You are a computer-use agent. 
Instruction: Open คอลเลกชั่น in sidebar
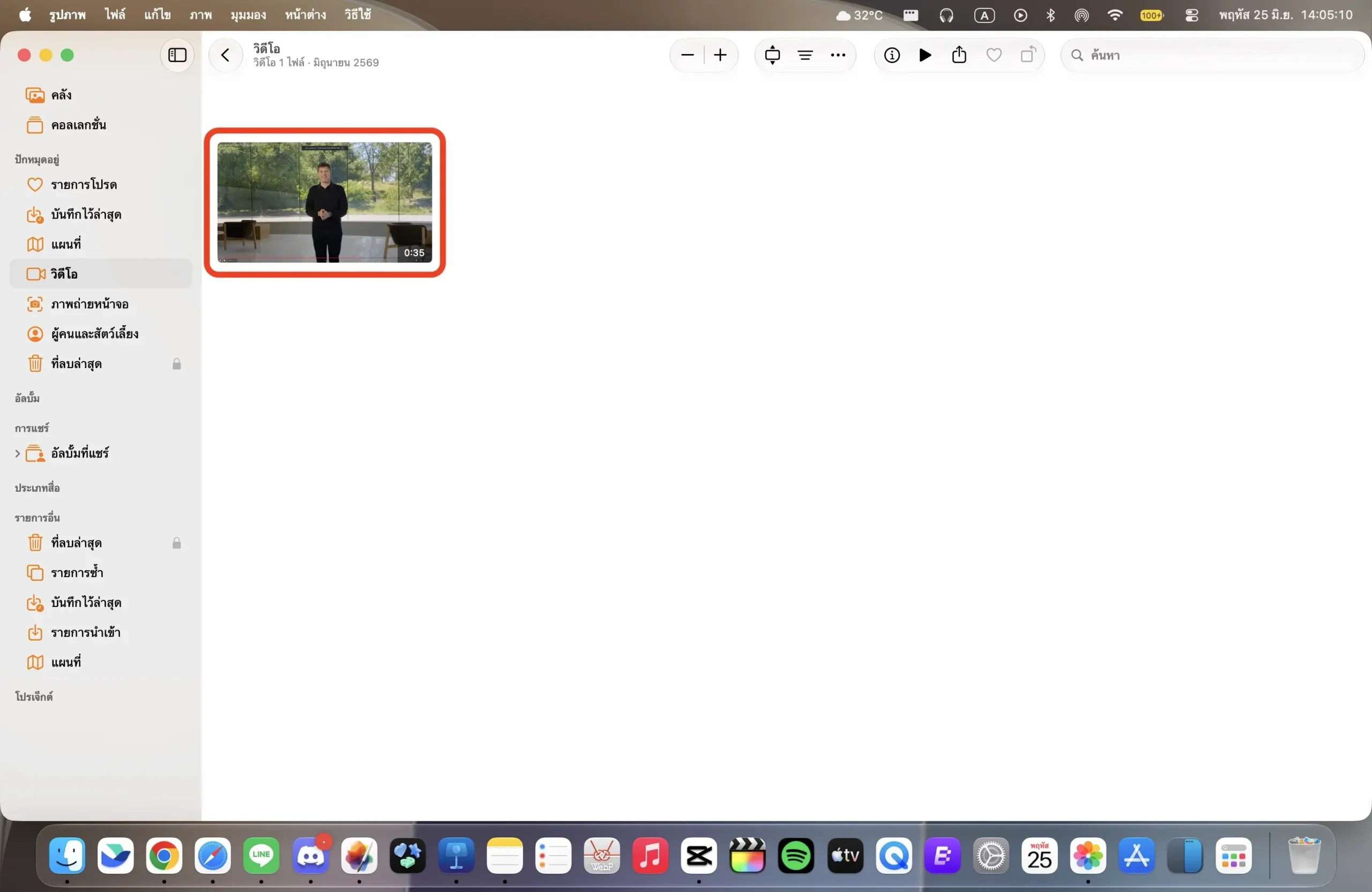pyautogui.click(x=101, y=125)
